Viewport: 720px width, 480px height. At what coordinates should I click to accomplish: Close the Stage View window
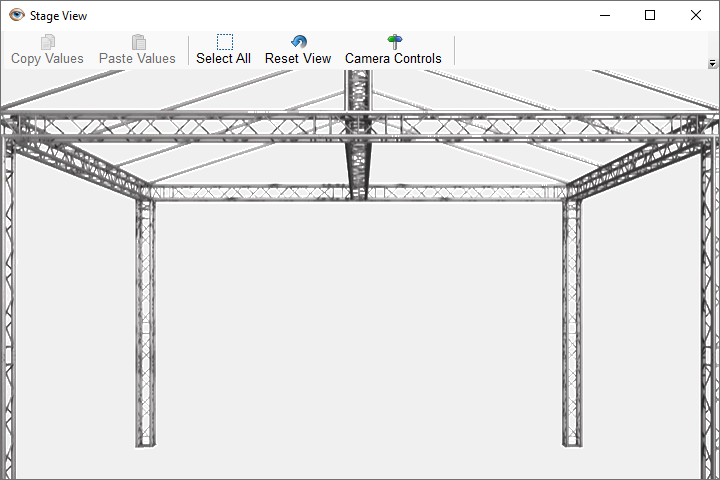point(696,15)
